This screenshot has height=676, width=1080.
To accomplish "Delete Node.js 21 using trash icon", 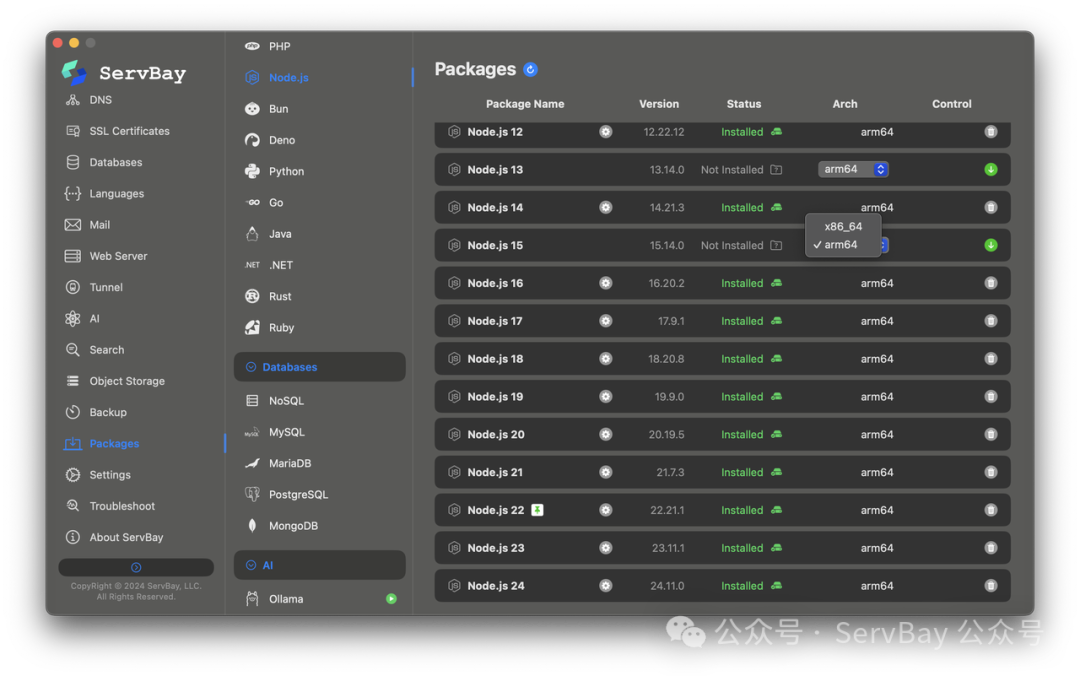I will point(990,473).
